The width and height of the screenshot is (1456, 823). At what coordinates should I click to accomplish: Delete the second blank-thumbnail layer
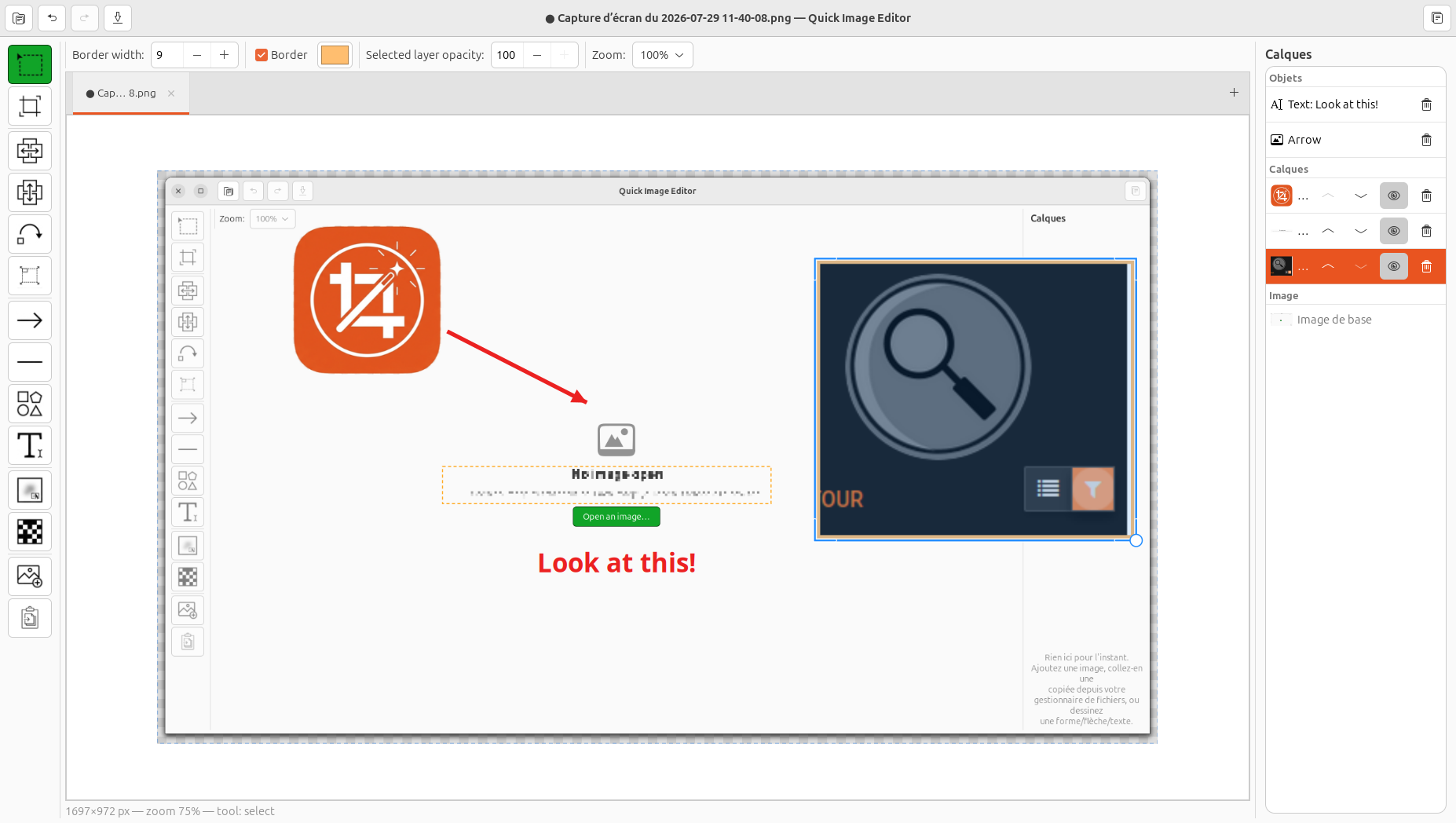point(1427,231)
